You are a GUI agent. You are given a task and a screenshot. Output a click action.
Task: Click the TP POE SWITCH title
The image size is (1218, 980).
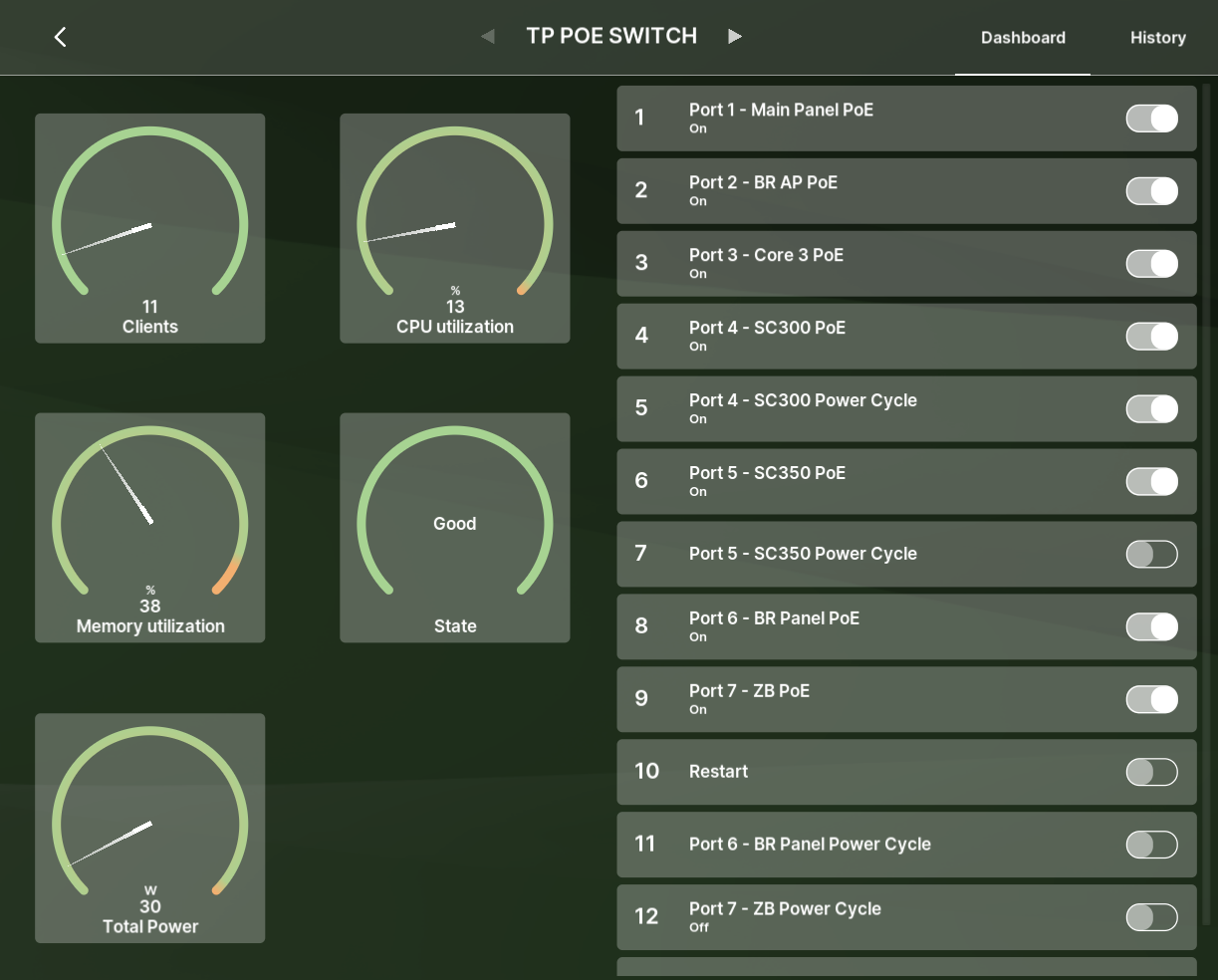point(611,37)
